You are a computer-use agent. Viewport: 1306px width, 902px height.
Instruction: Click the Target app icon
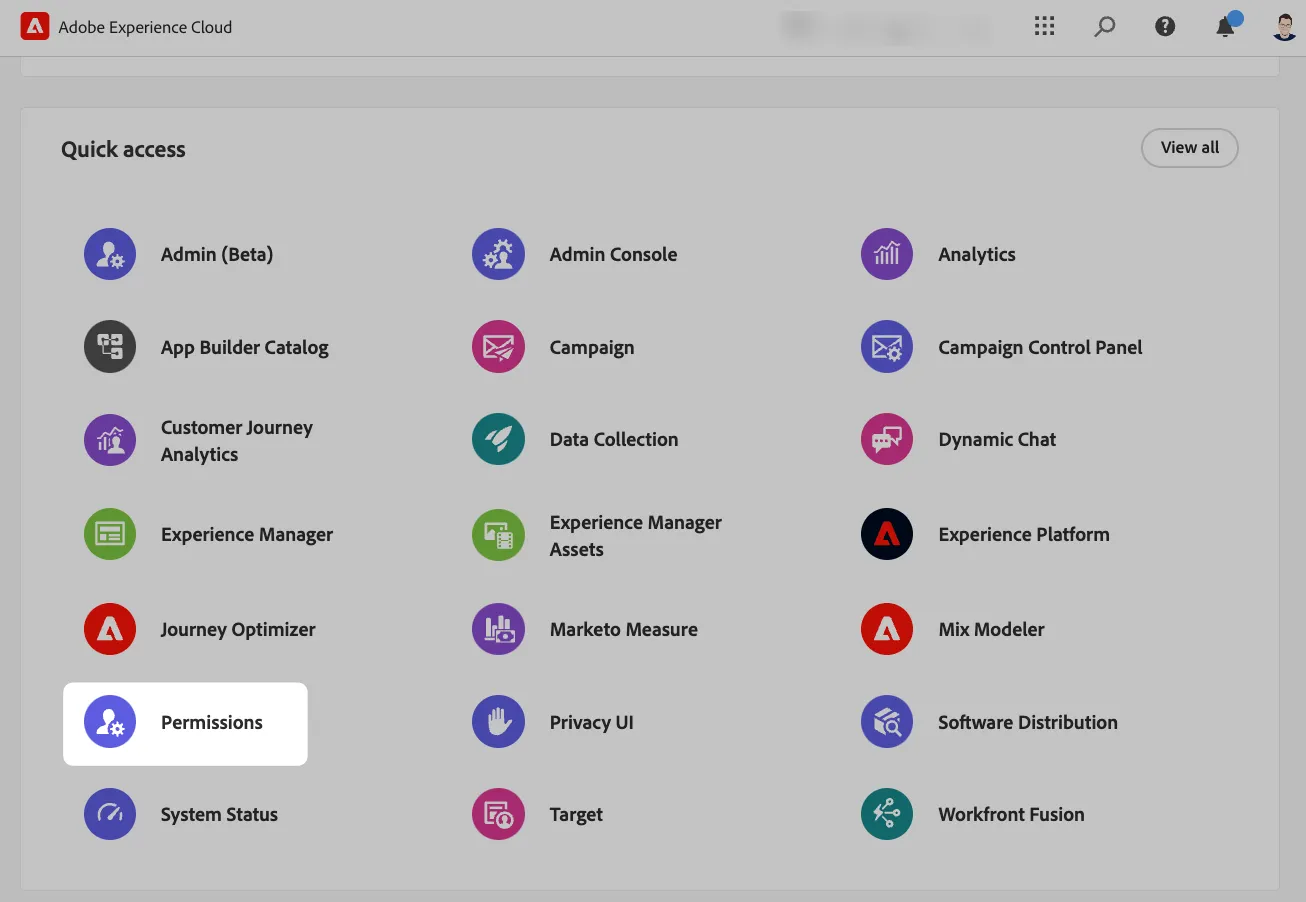498,814
